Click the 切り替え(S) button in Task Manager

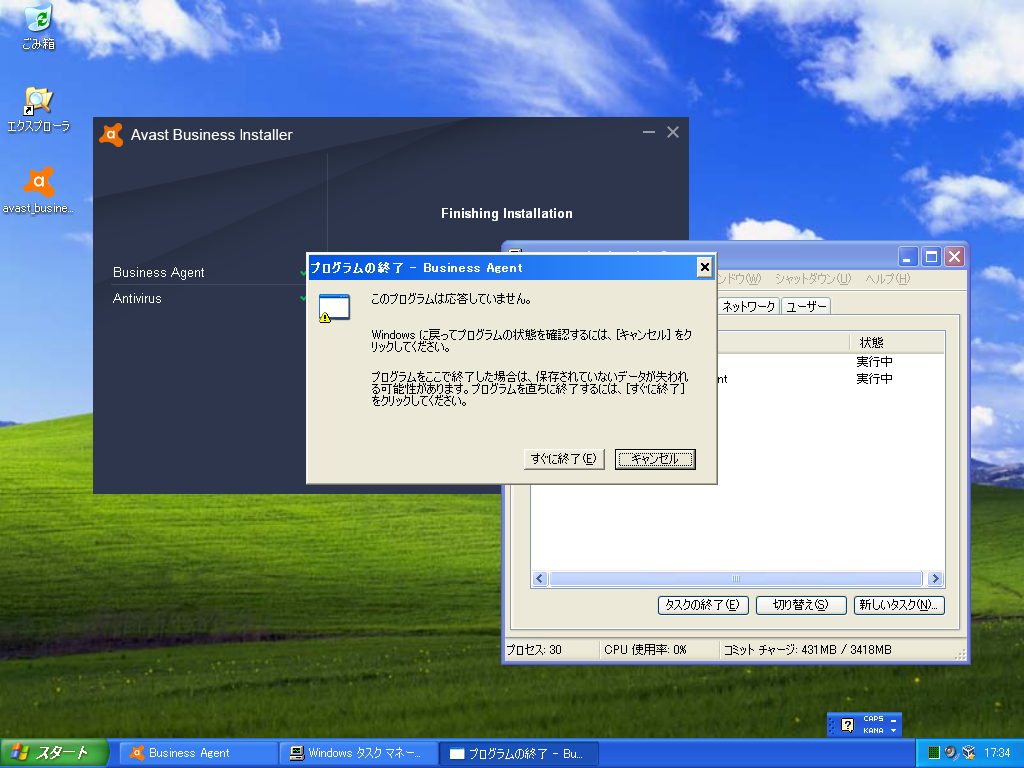pyautogui.click(x=801, y=605)
